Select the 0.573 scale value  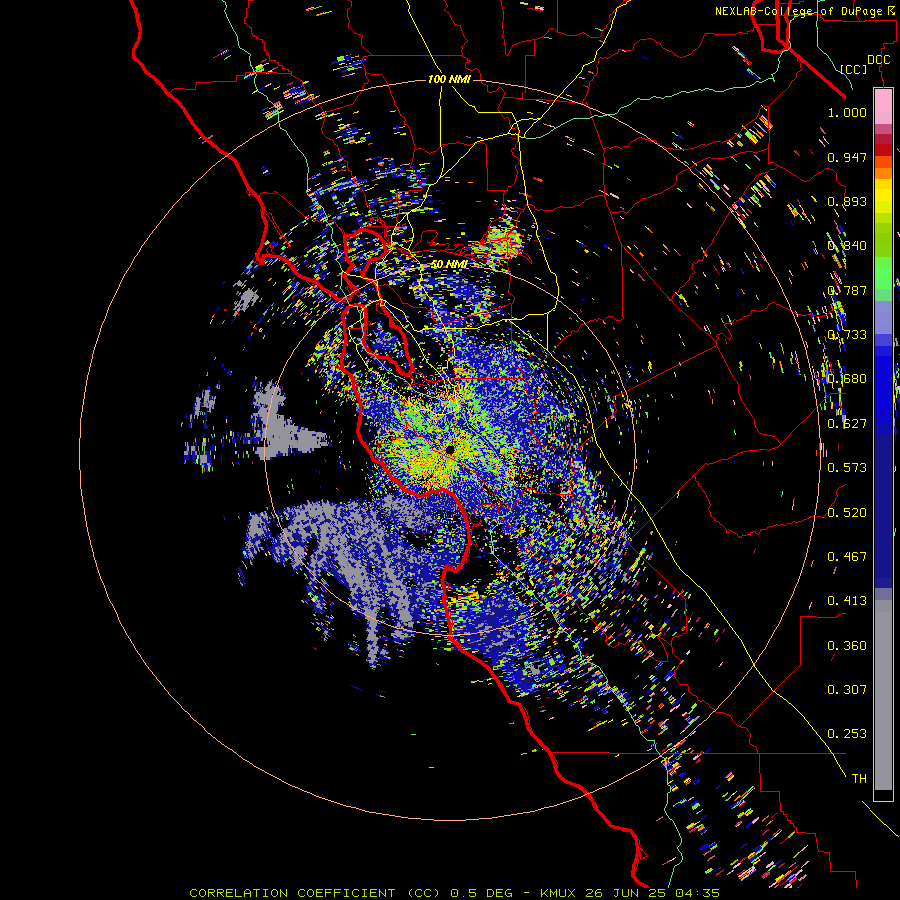tap(847, 468)
